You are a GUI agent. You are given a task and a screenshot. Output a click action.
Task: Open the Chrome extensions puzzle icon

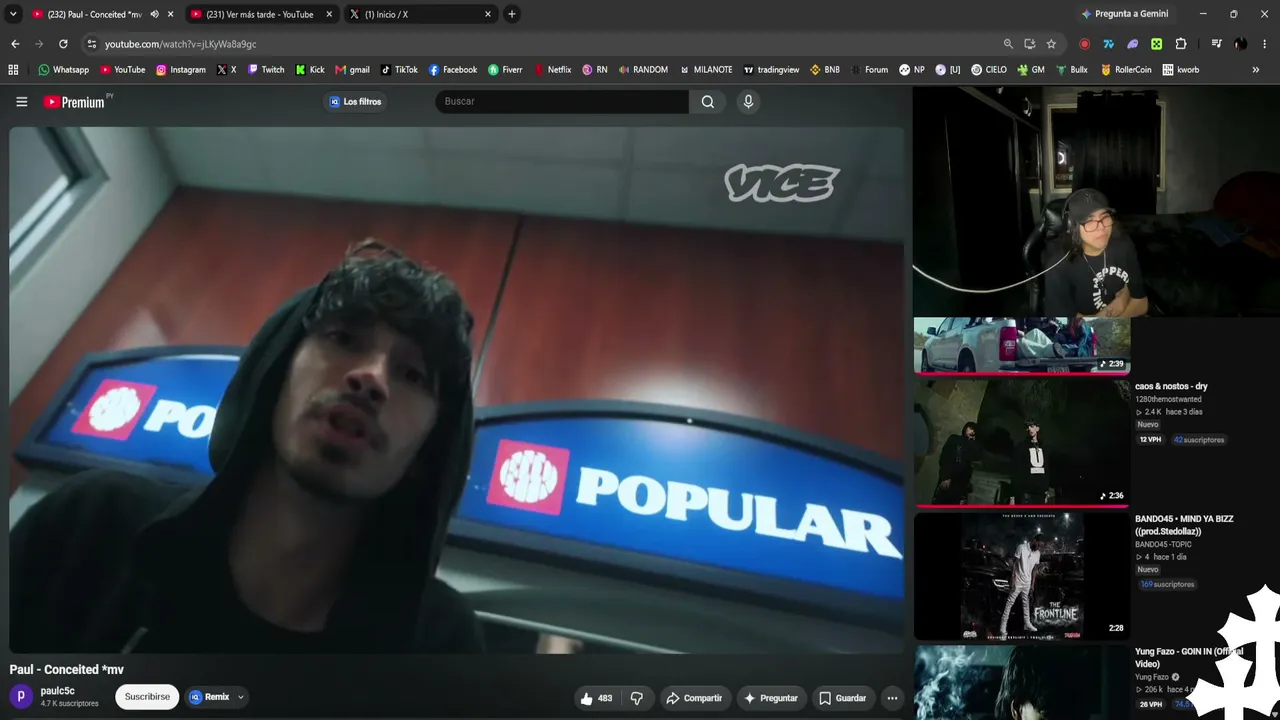[x=1181, y=44]
